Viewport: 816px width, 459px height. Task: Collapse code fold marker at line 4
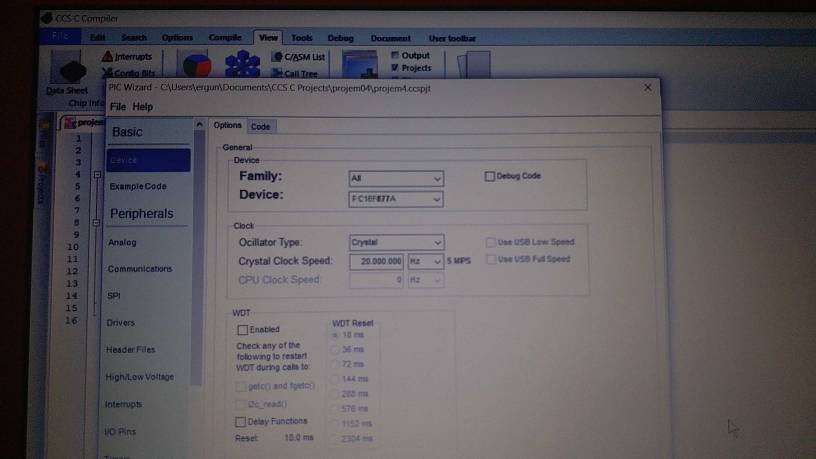click(x=97, y=174)
